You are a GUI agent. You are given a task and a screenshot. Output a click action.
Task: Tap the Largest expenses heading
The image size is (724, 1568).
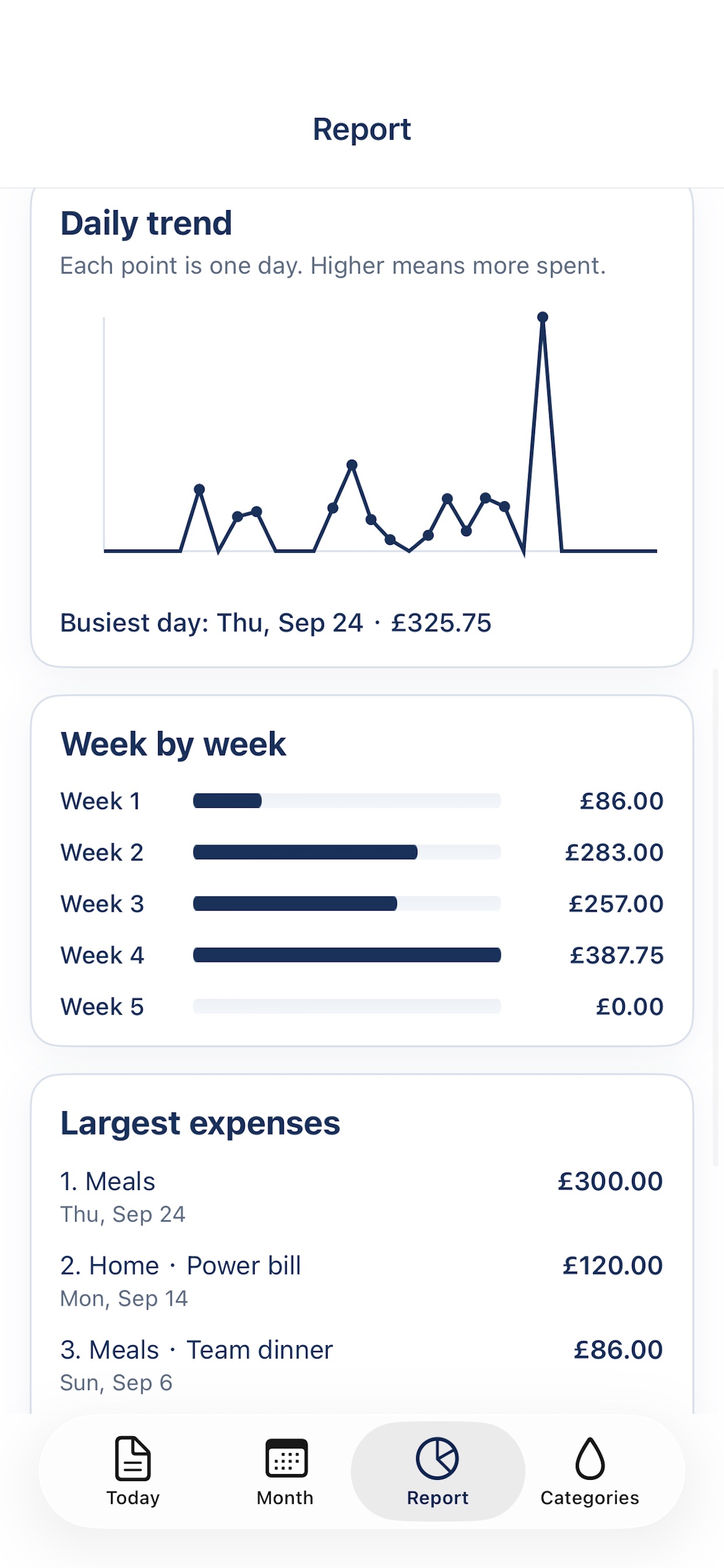200,1123
